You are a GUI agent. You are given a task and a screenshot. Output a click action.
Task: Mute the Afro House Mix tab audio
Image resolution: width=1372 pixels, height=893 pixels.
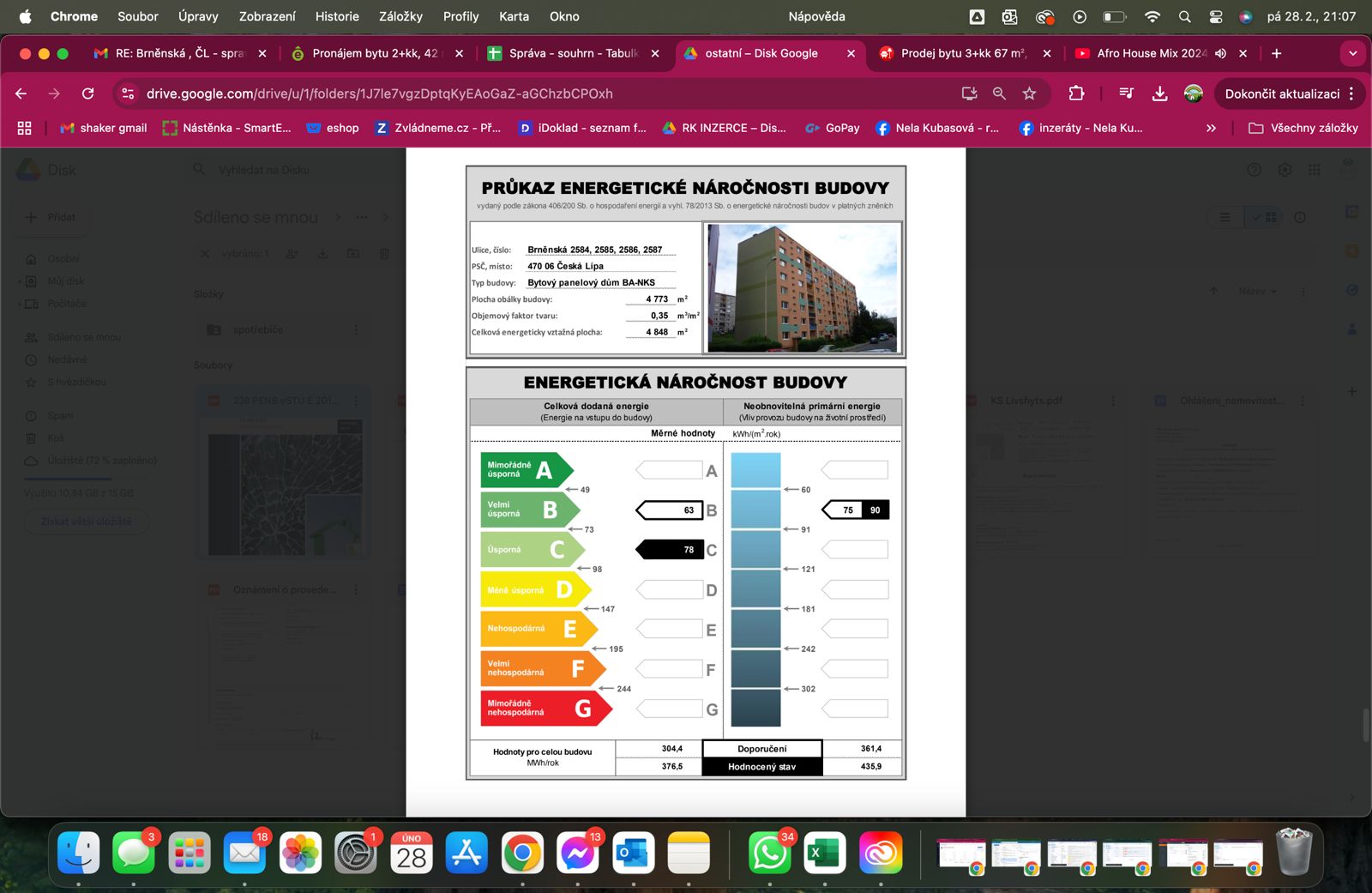click(1220, 53)
